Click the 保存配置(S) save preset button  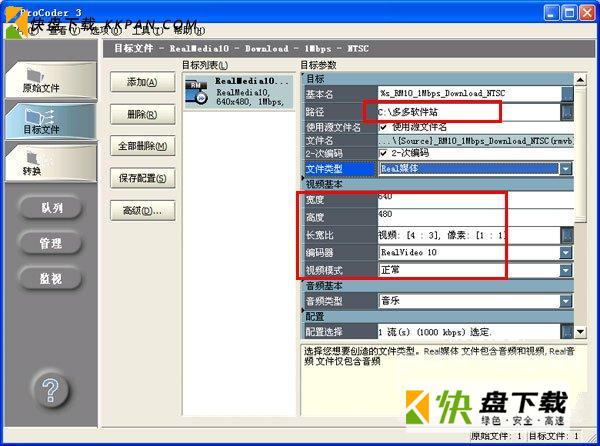(142, 178)
